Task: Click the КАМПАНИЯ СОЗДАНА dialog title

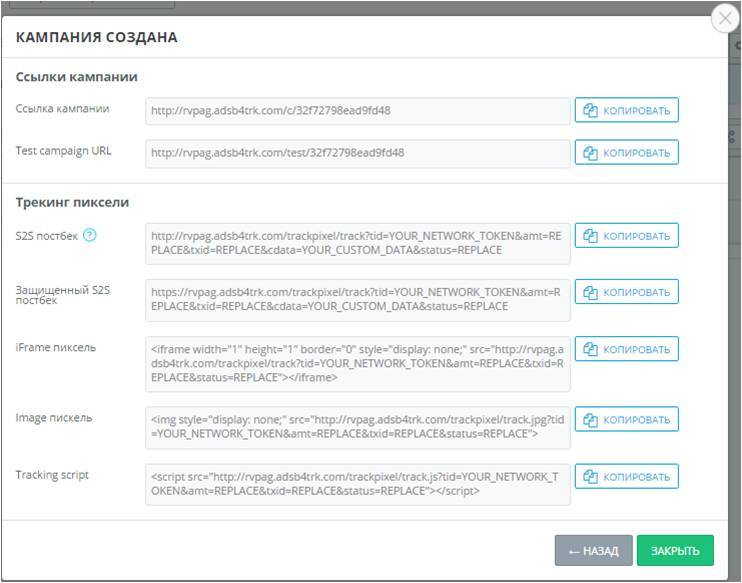Action: (x=97, y=38)
